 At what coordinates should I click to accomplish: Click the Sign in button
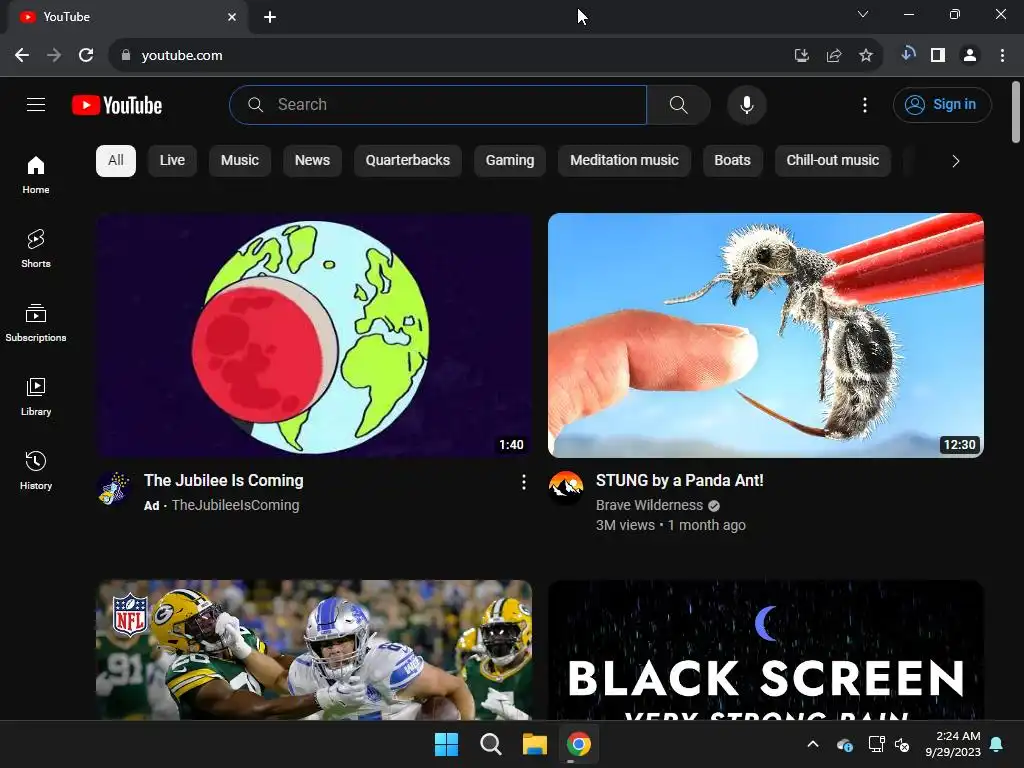coord(942,104)
